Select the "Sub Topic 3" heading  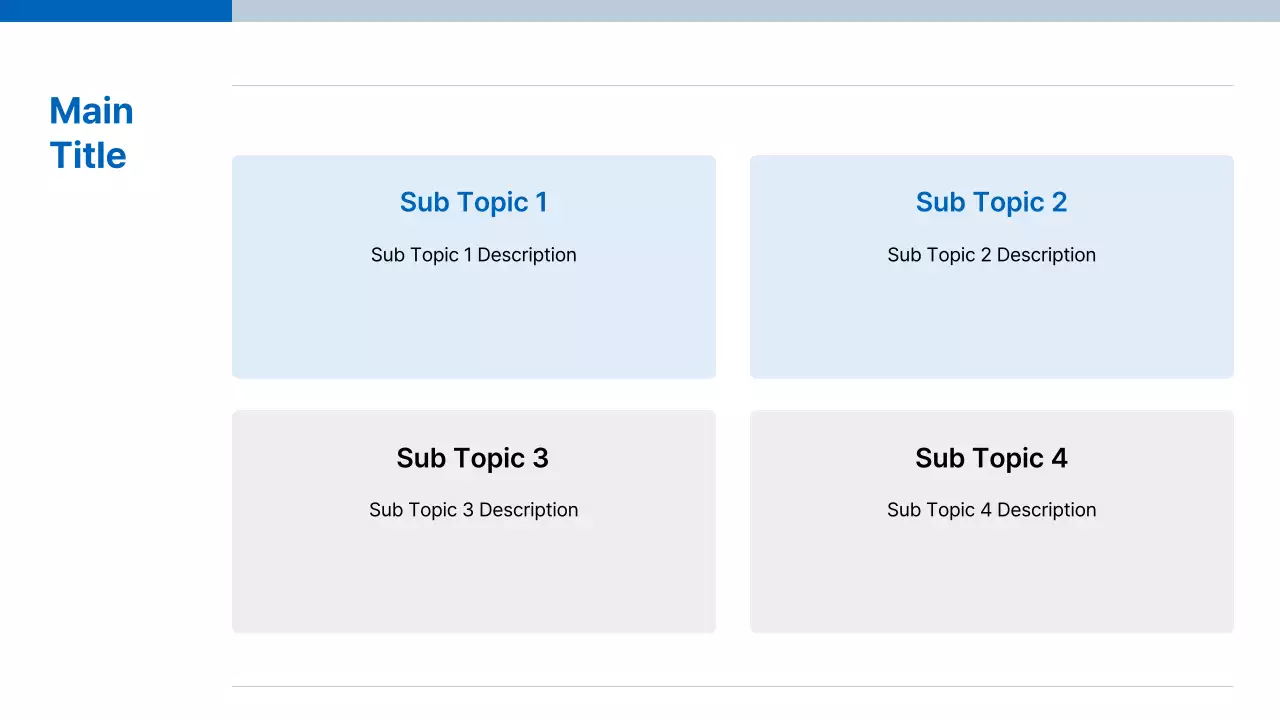click(x=472, y=458)
